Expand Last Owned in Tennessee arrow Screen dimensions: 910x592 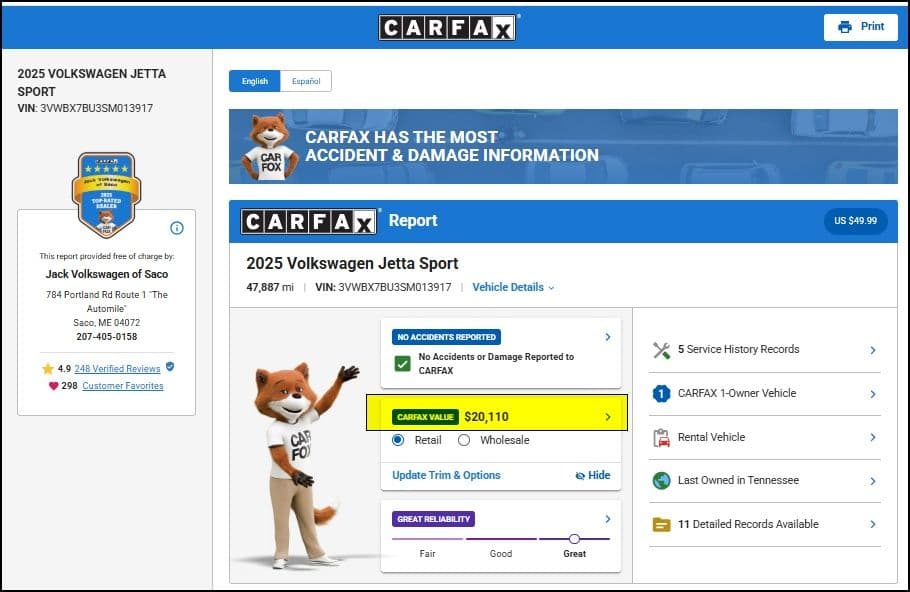(873, 481)
